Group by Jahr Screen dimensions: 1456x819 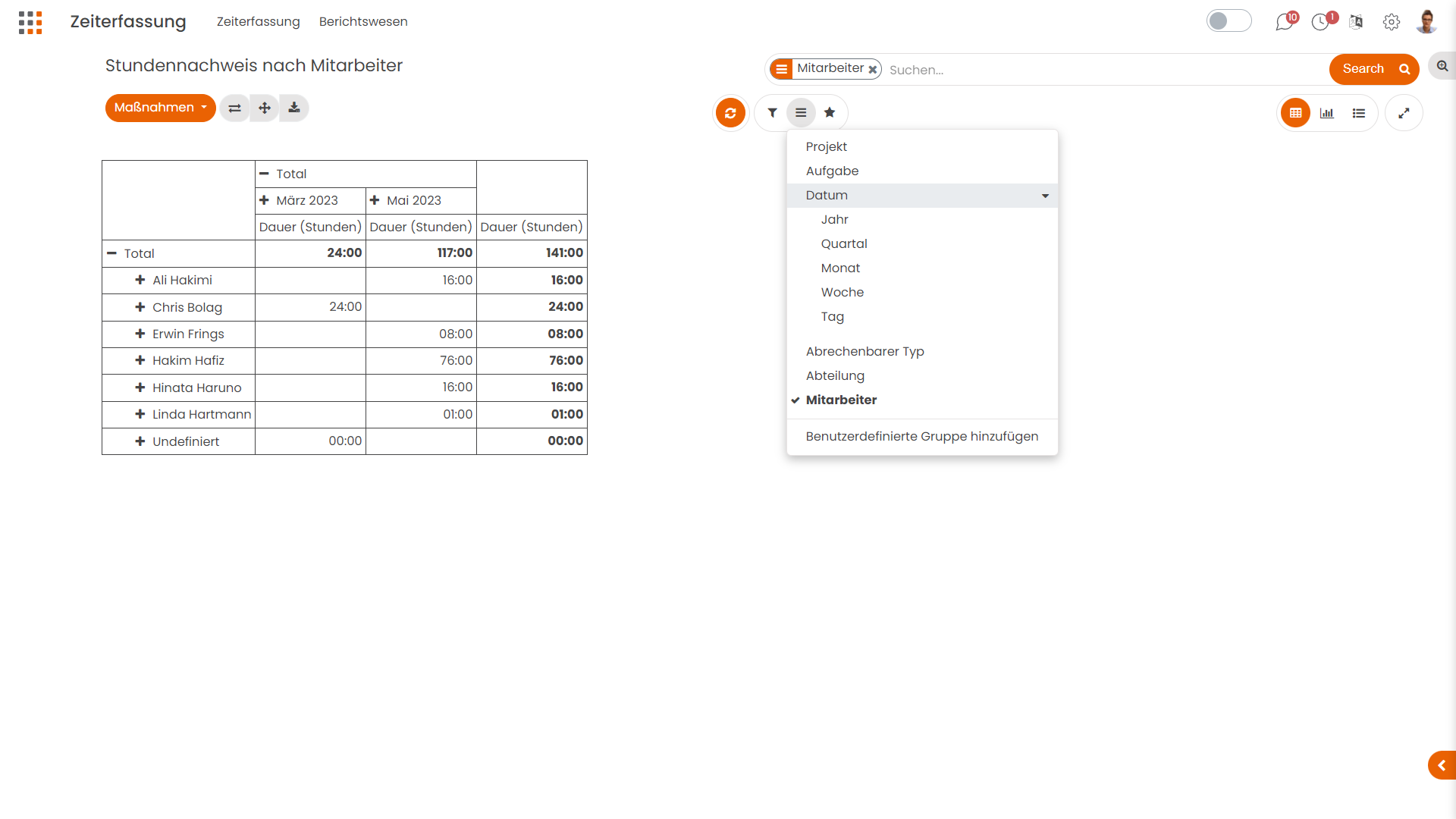922,220
